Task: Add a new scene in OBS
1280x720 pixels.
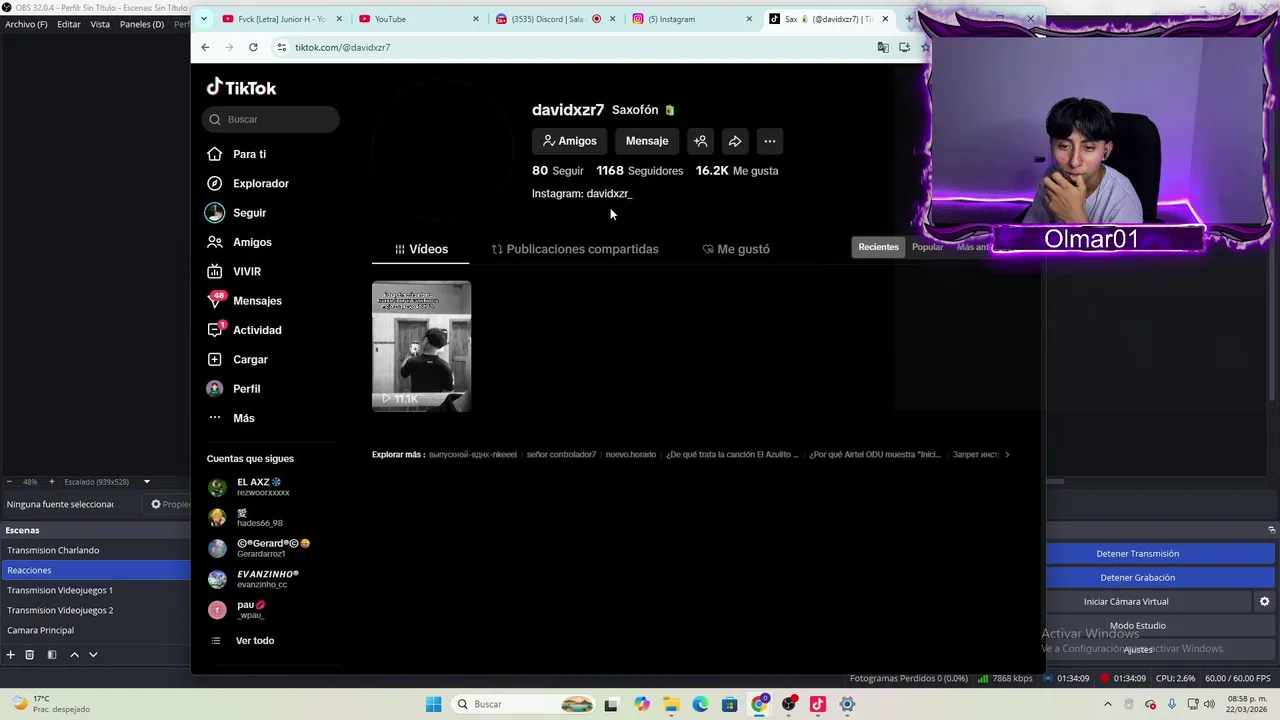Action: [11, 655]
